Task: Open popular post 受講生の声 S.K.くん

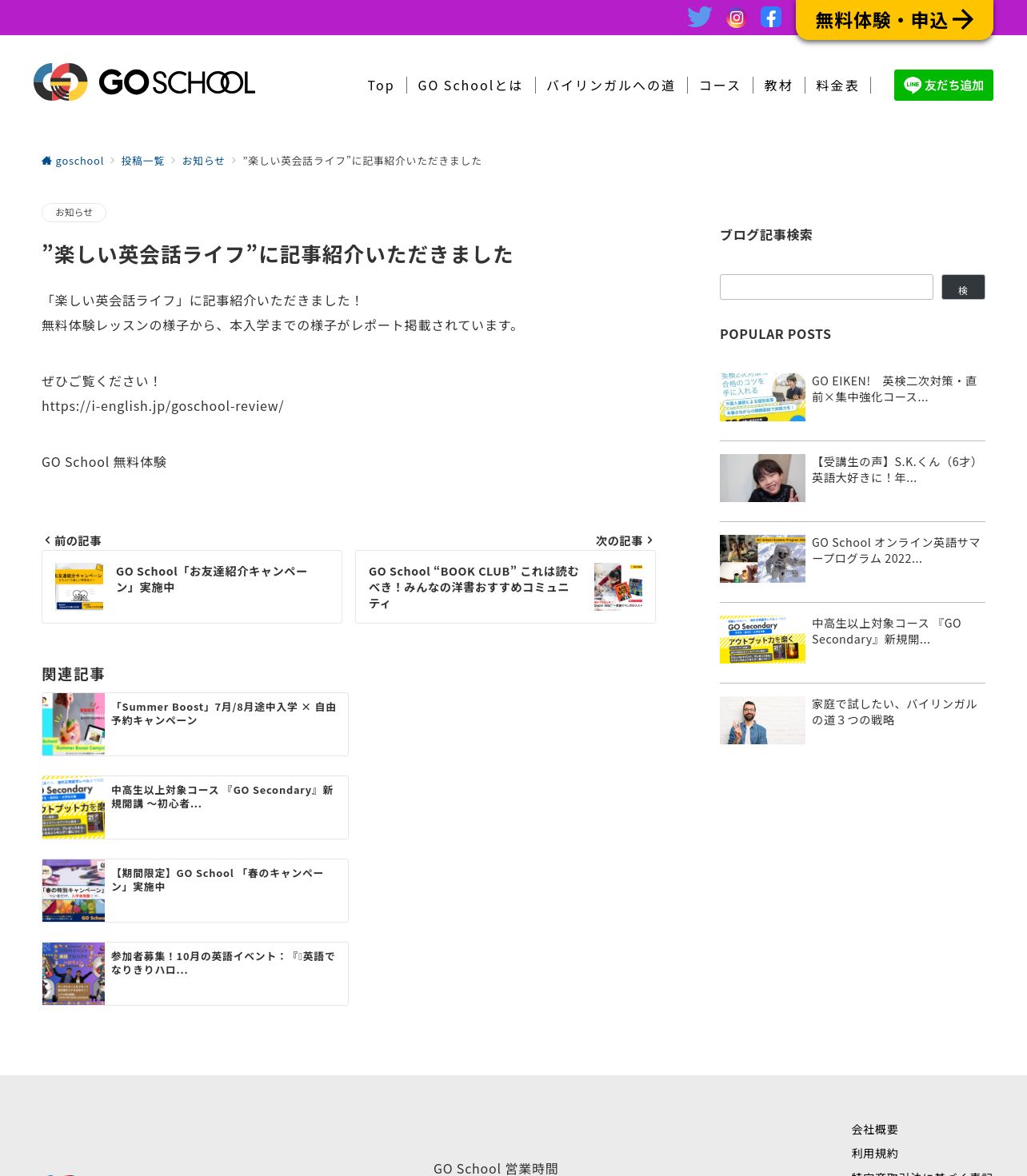Action: click(x=894, y=470)
